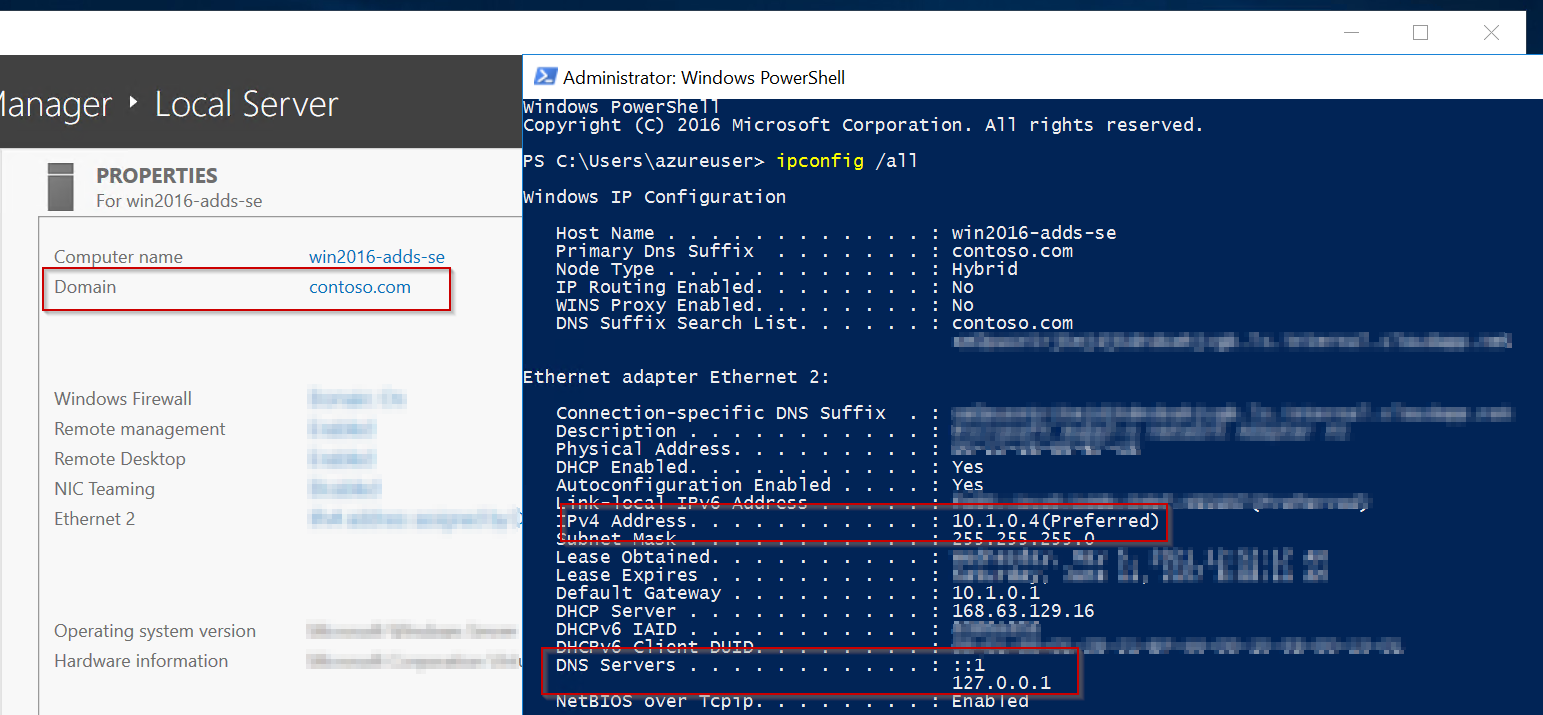Screen dimensions: 1543x715
Task: Click the server icon beside PROPERTIES heading
Action: (x=61, y=186)
